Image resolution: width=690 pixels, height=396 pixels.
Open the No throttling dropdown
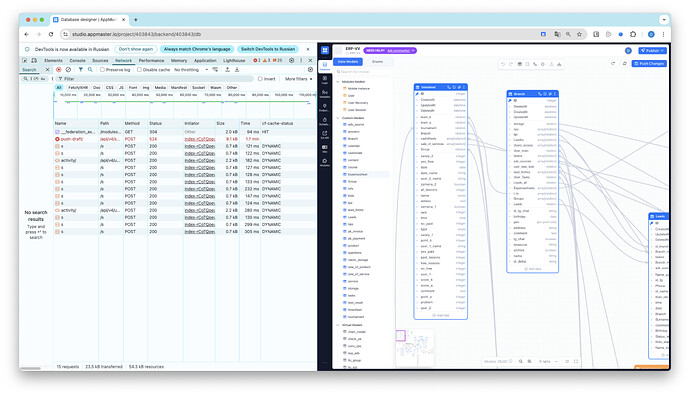(x=191, y=70)
